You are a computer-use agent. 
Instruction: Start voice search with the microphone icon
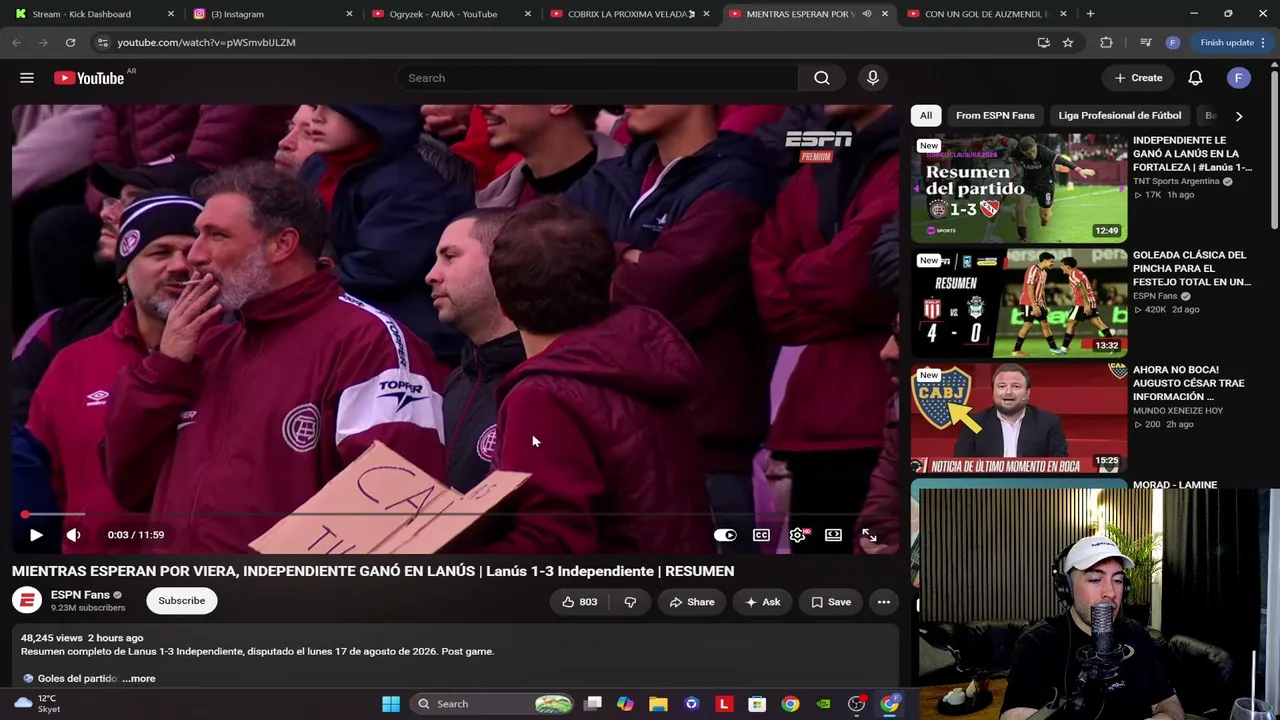coord(873,78)
